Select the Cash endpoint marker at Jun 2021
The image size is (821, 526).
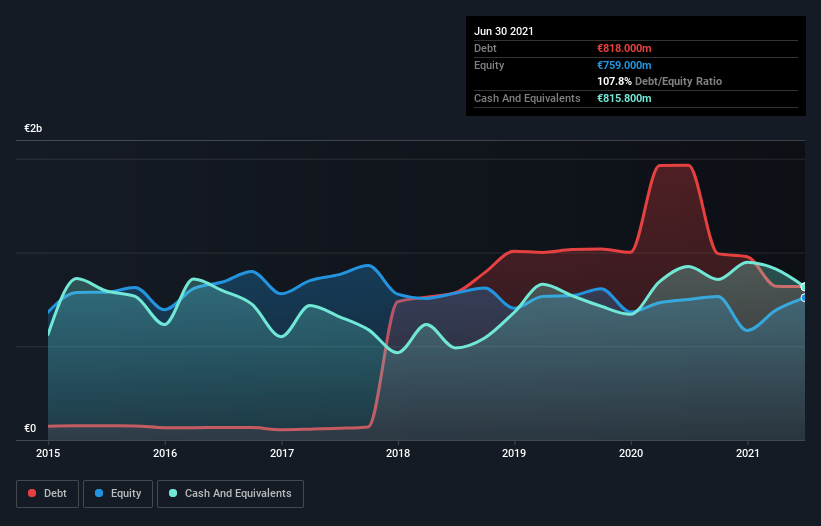(805, 287)
